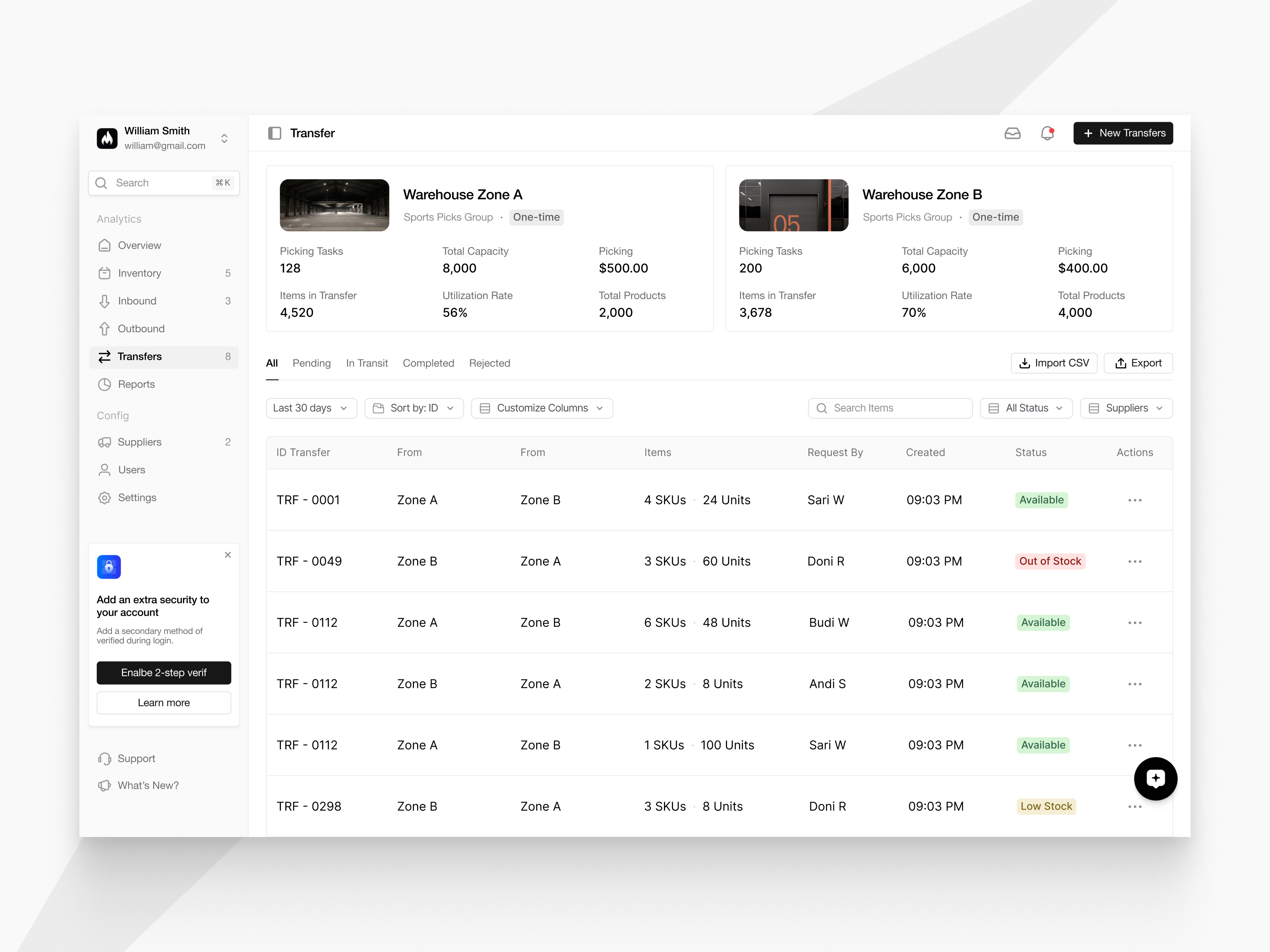Click the blue lock security icon

click(x=109, y=567)
